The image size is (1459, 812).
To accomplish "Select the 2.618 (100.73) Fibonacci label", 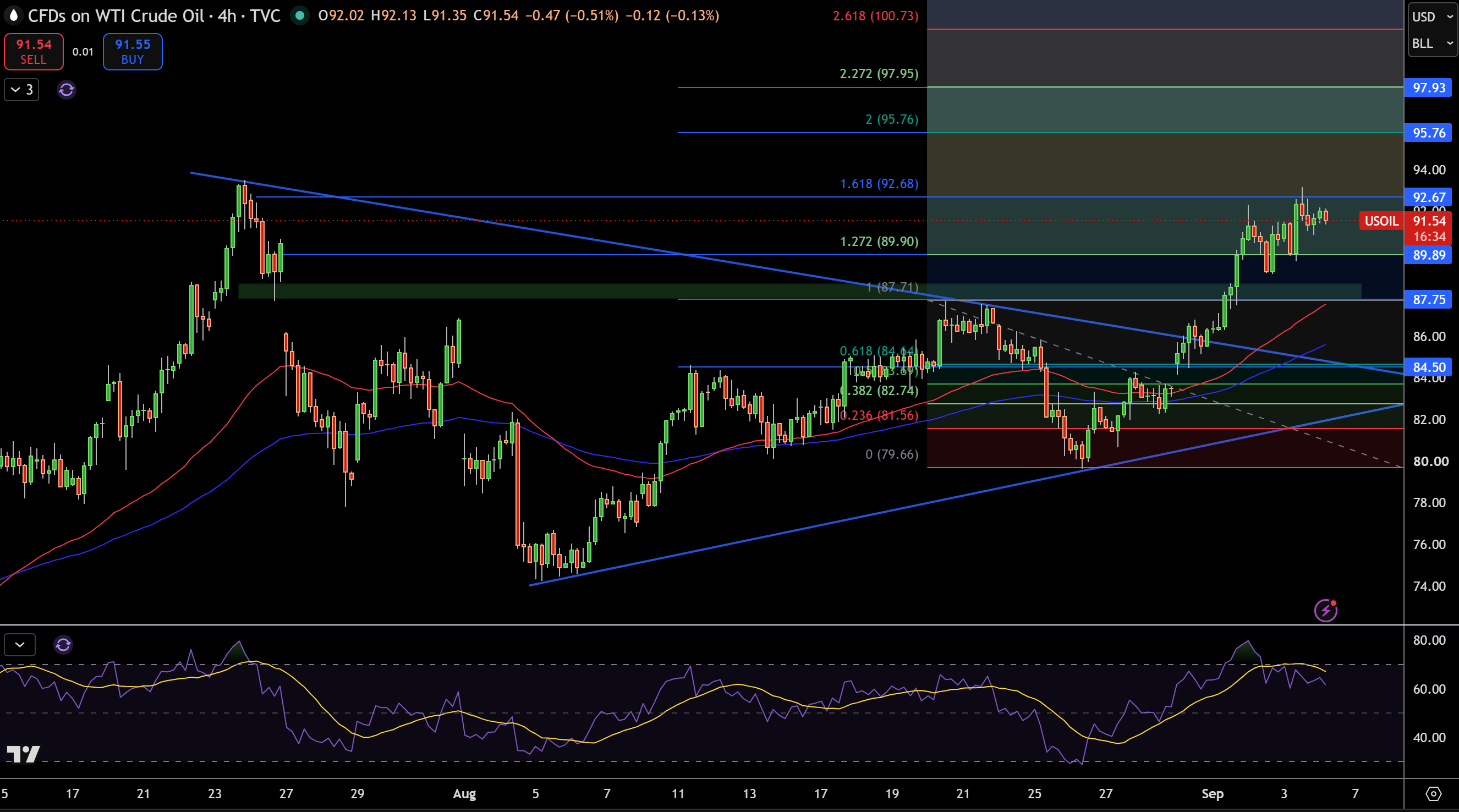I will [876, 16].
